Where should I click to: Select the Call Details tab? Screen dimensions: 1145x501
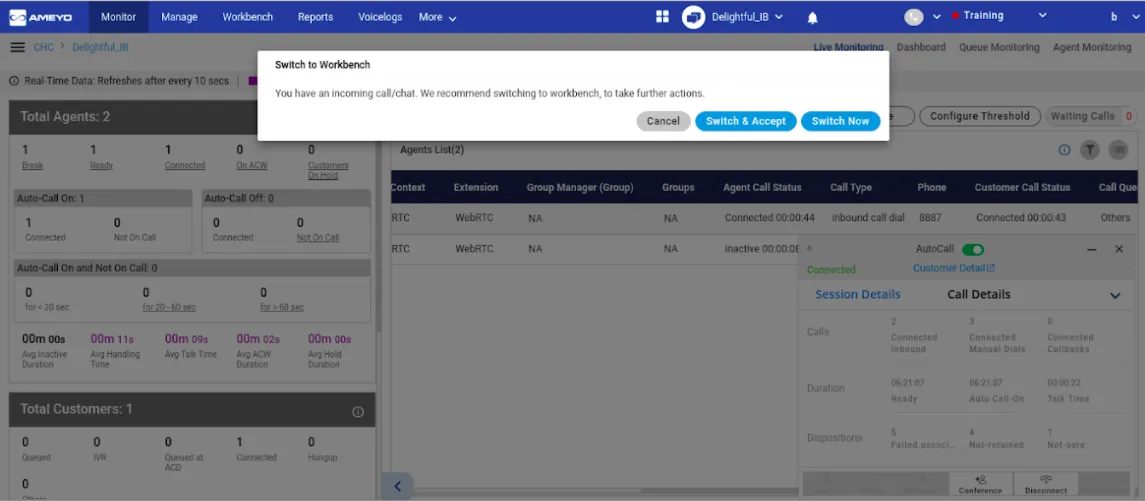[979, 294]
